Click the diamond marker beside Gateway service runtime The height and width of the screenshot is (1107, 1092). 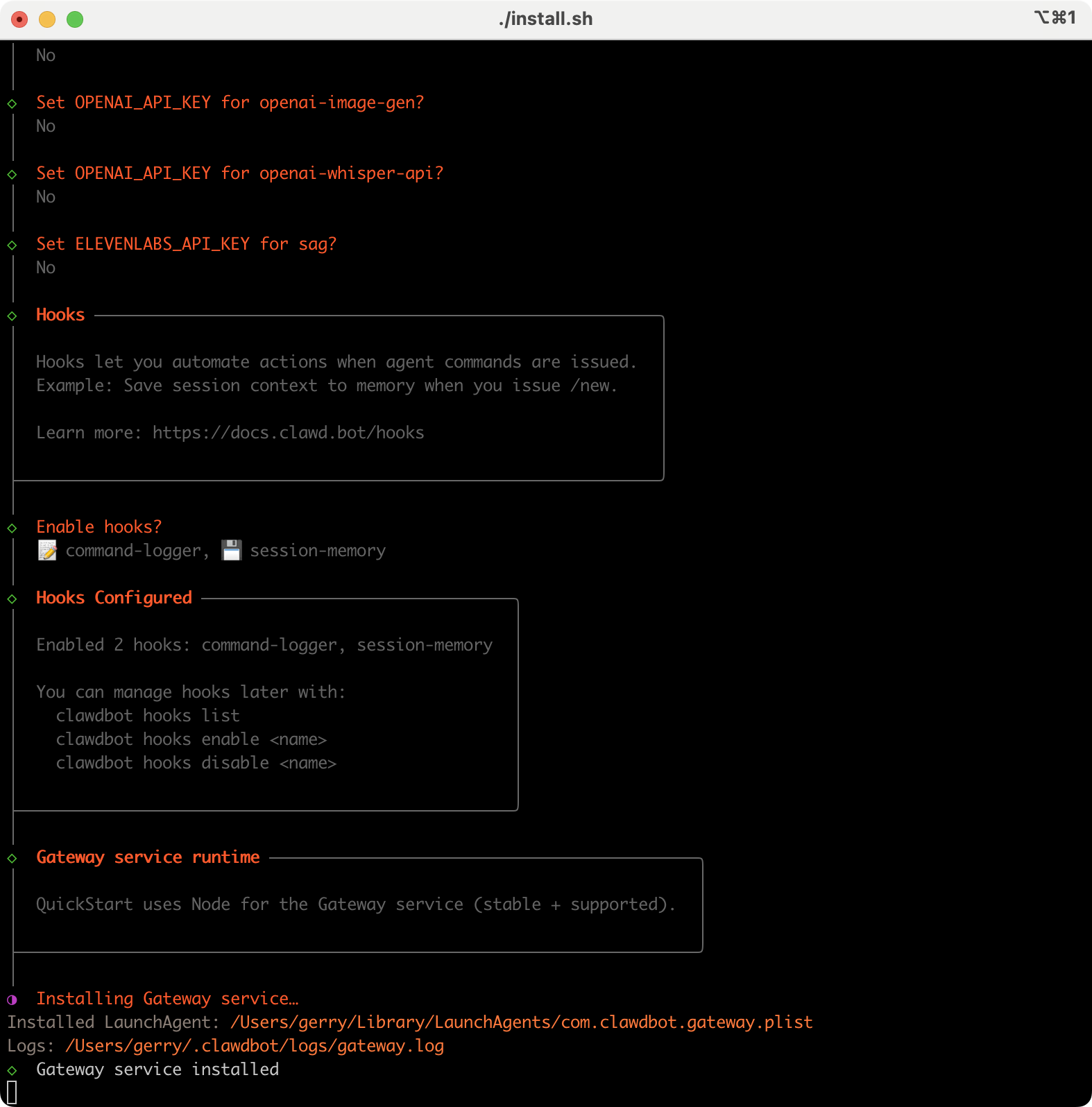[x=12, y=858]
